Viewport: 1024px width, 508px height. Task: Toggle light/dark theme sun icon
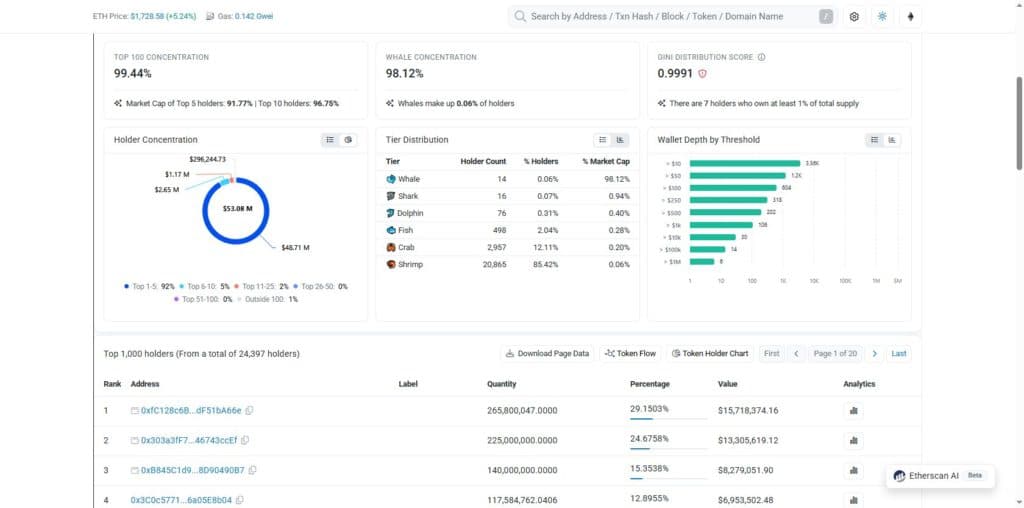click(x=882, y=17)
